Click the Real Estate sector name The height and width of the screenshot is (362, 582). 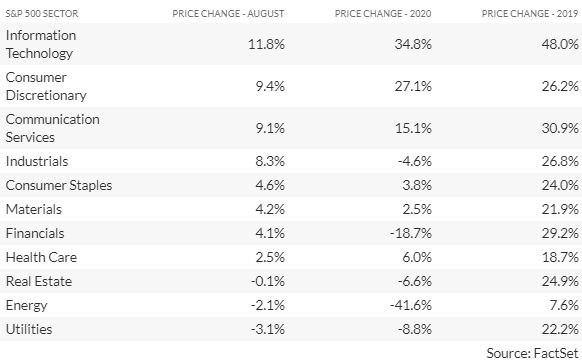39,281
